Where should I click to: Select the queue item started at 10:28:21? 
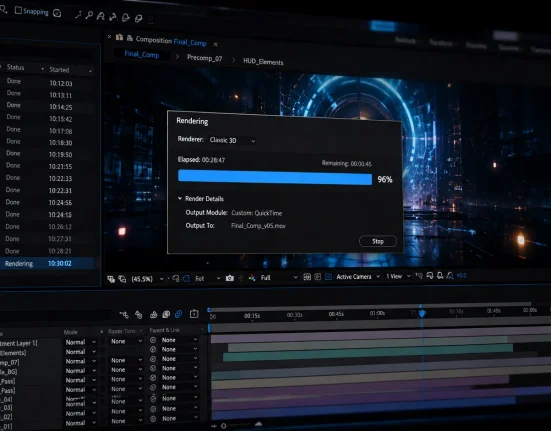(x=47, y=251)
